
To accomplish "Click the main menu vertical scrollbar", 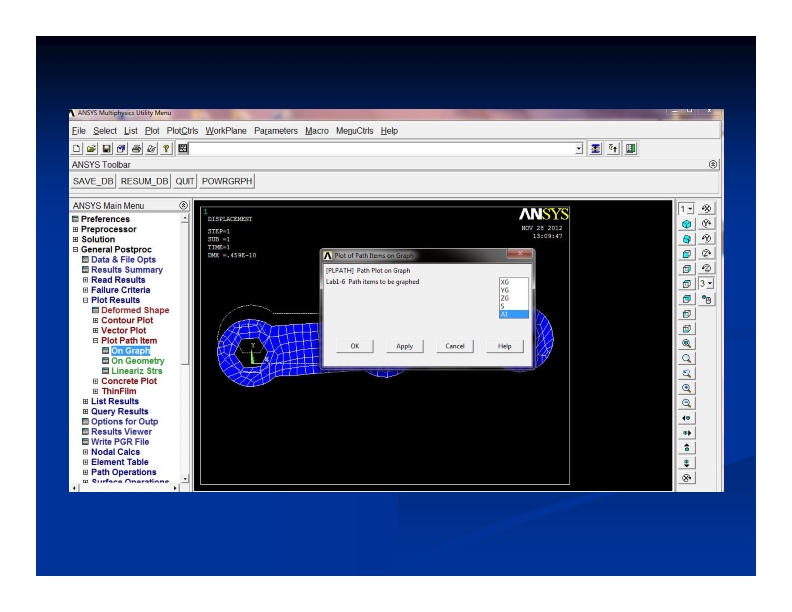I will tap(185, 347).
